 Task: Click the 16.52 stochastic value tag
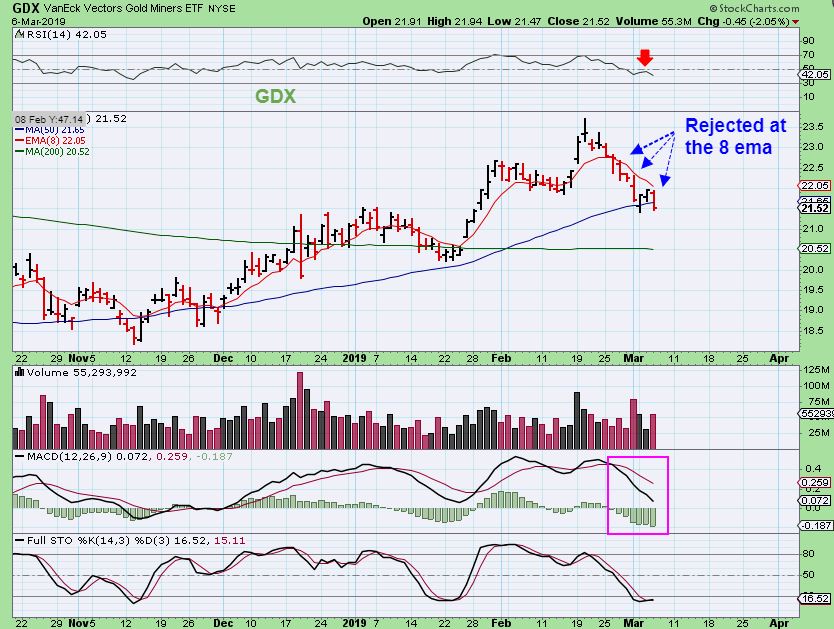(x=815, y=599)
